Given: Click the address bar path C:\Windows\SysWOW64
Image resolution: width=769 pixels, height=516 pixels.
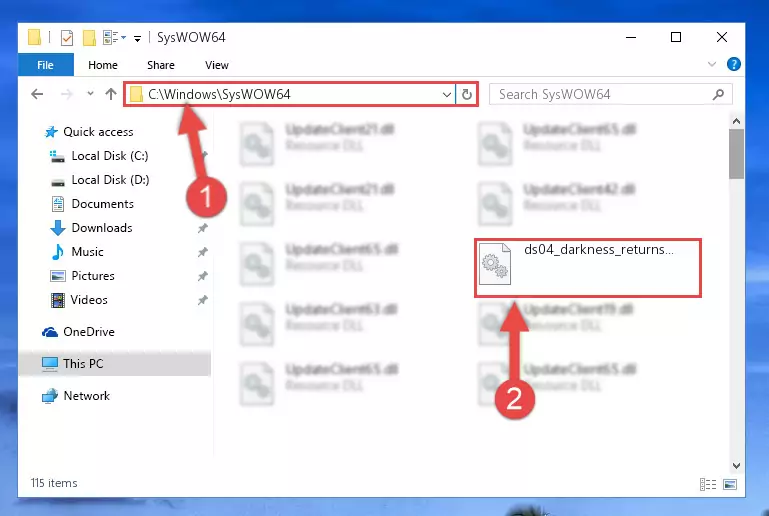Looking at the screenshot, I should coord(219,94).
